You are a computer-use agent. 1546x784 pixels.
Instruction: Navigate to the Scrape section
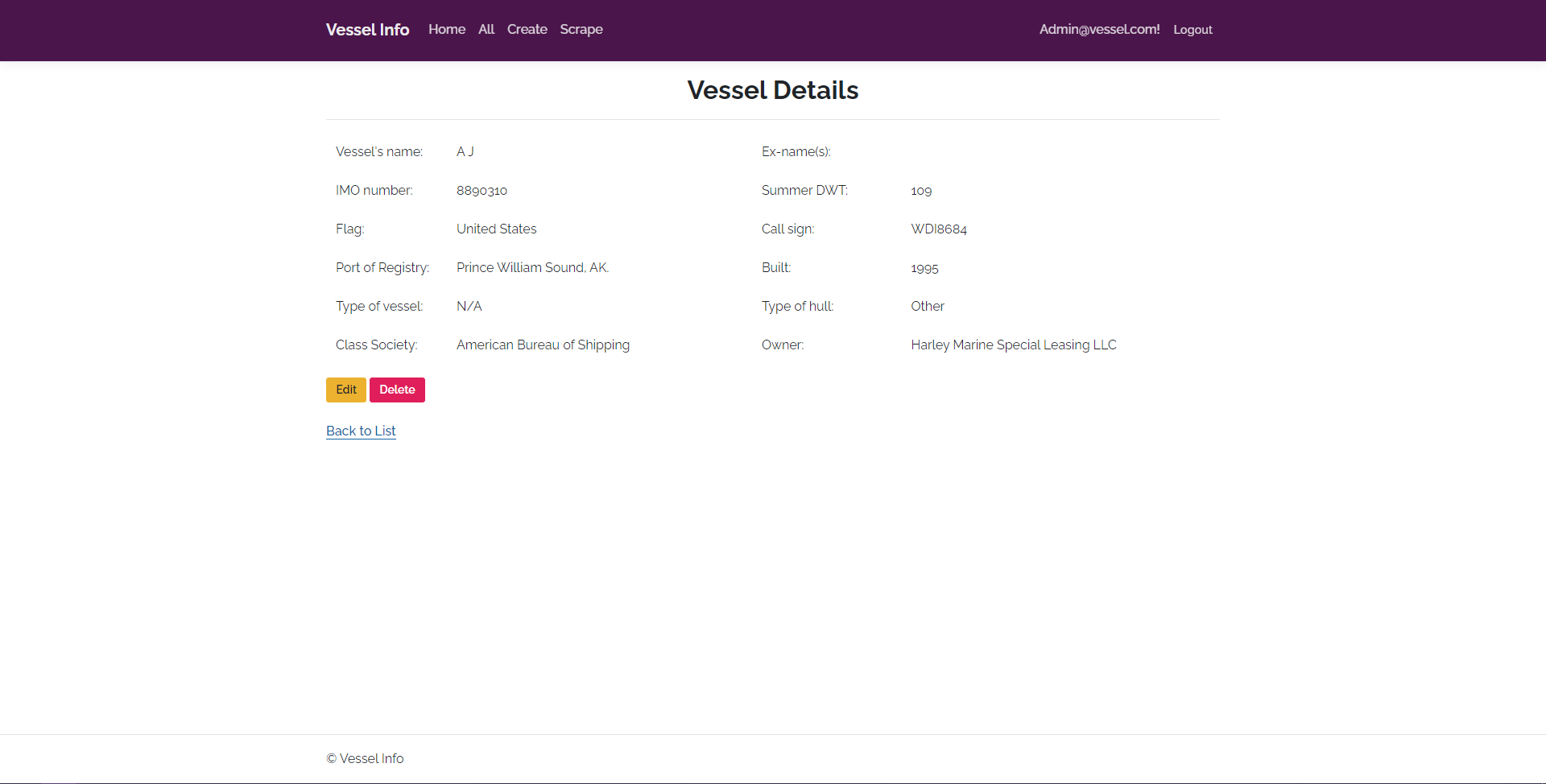tap(581, 30)
